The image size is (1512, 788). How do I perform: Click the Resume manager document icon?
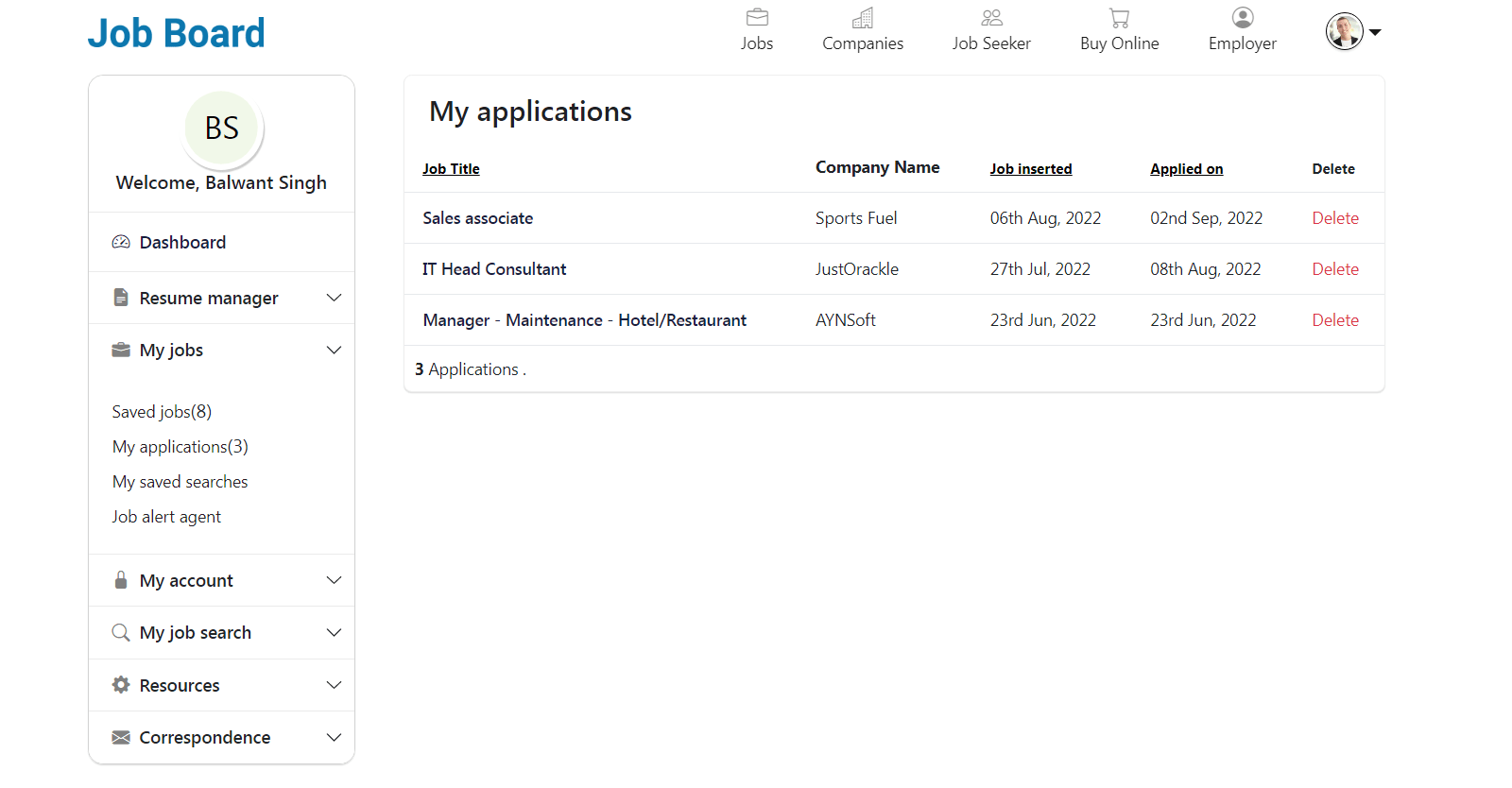tap(121, 298)
